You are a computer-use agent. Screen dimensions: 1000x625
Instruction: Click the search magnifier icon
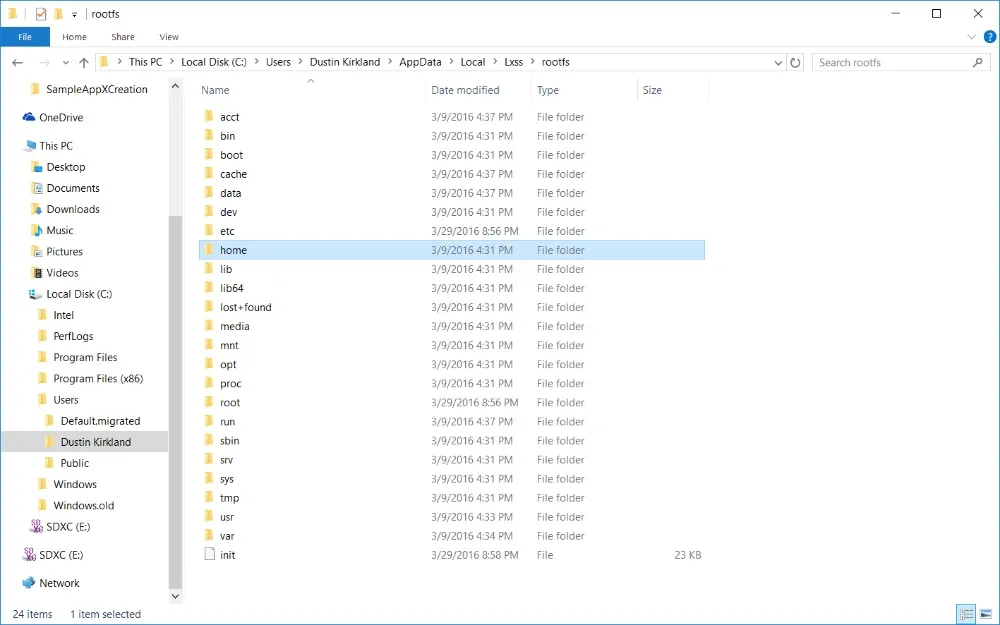[979, 62]
